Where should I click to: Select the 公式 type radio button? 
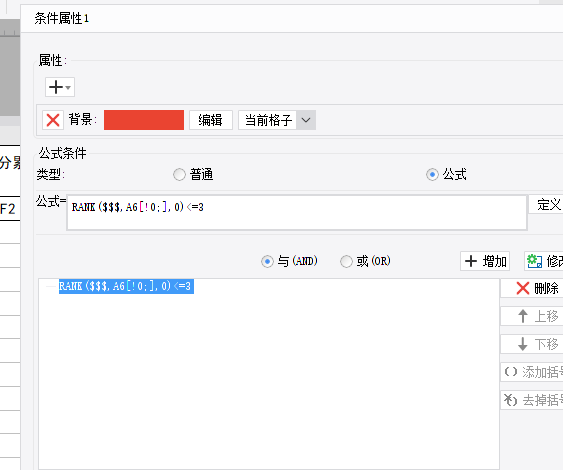tap(432, 175)
